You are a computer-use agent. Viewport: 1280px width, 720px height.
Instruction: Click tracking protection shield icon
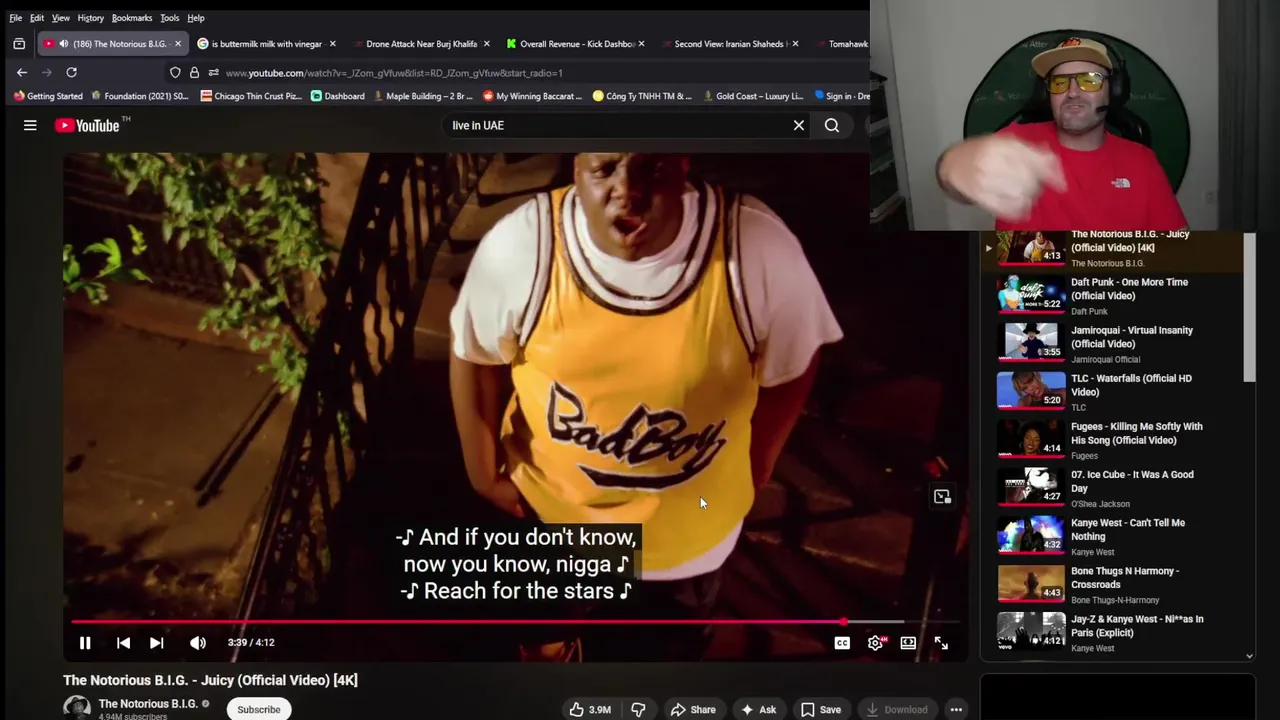point(175,72)
